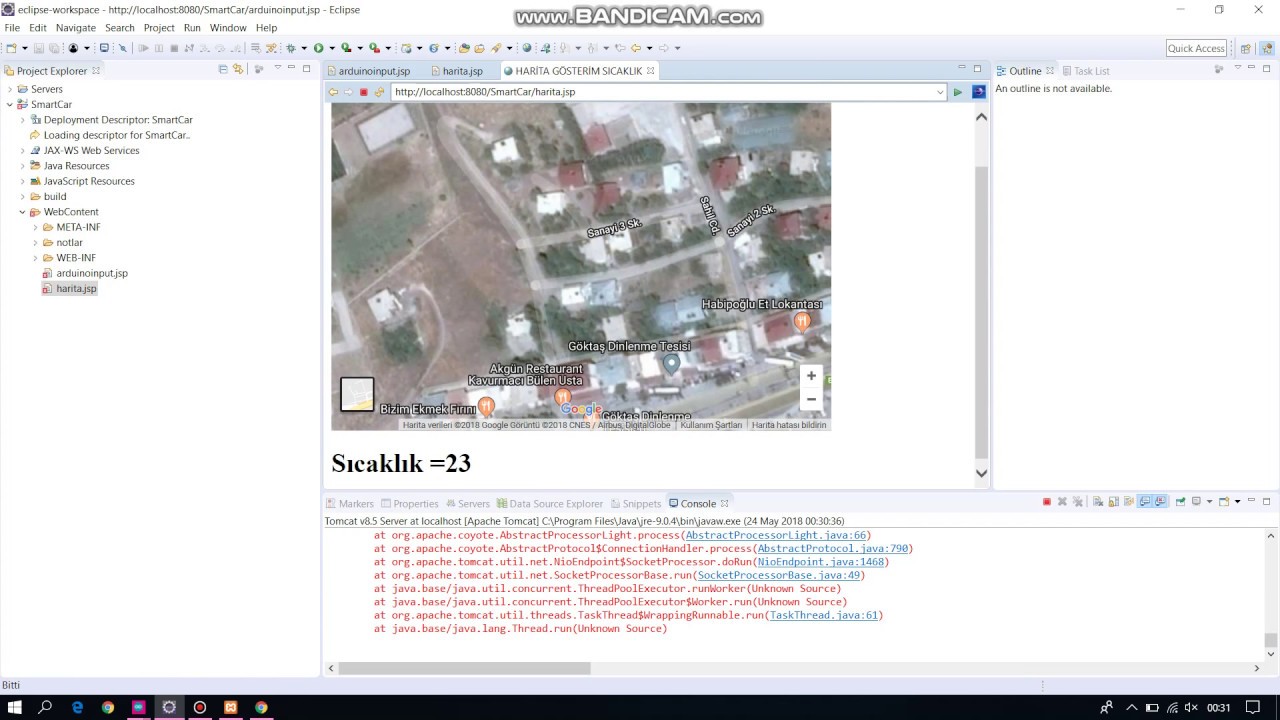1280x720 pixels.
Task: Expand JAX-WS Web Services node
Action: pos(23,151)
